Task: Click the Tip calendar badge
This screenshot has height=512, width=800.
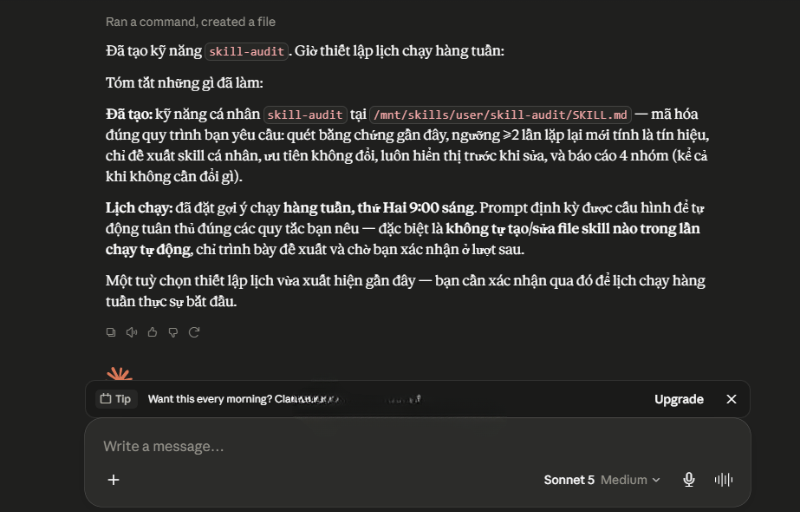Action: click(116, 399)
